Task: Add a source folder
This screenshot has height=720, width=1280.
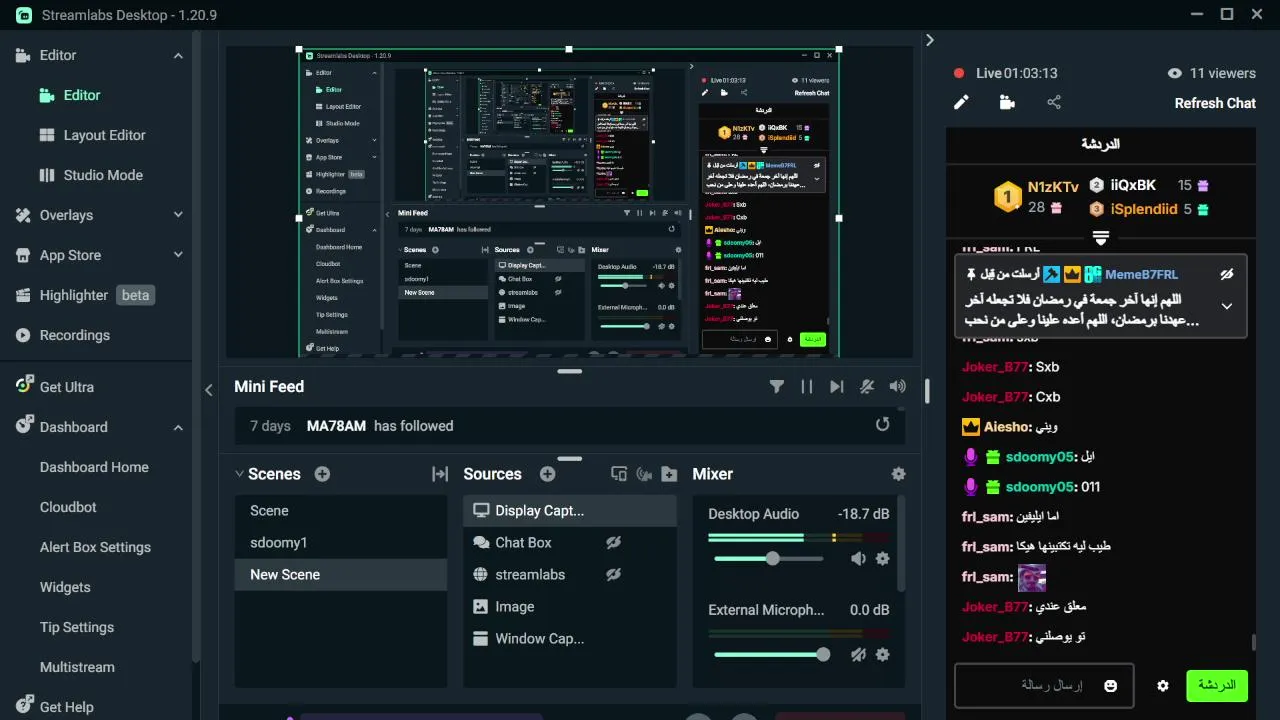Action: click(x=669, y=474)
